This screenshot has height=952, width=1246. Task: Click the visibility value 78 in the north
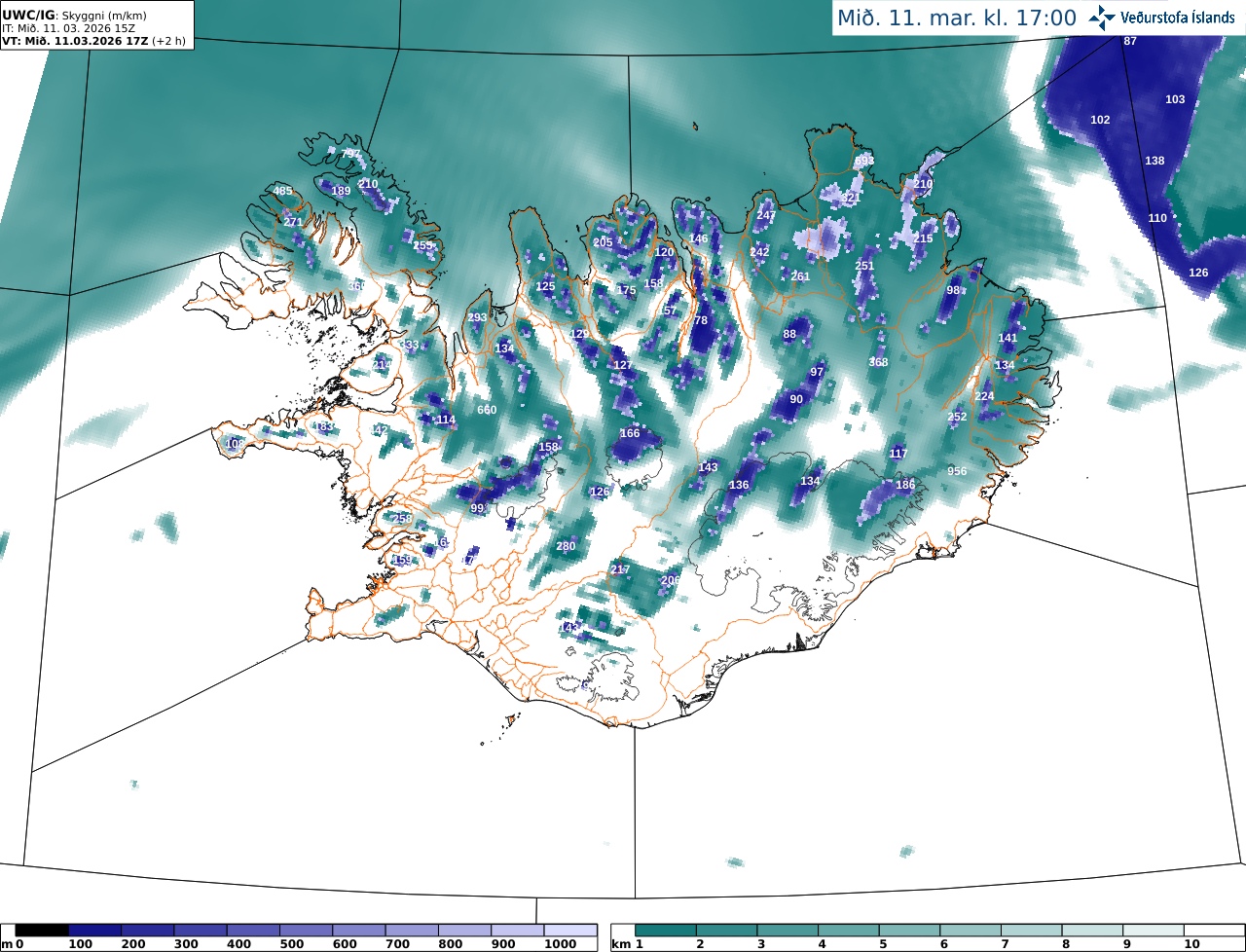[701, 320]
